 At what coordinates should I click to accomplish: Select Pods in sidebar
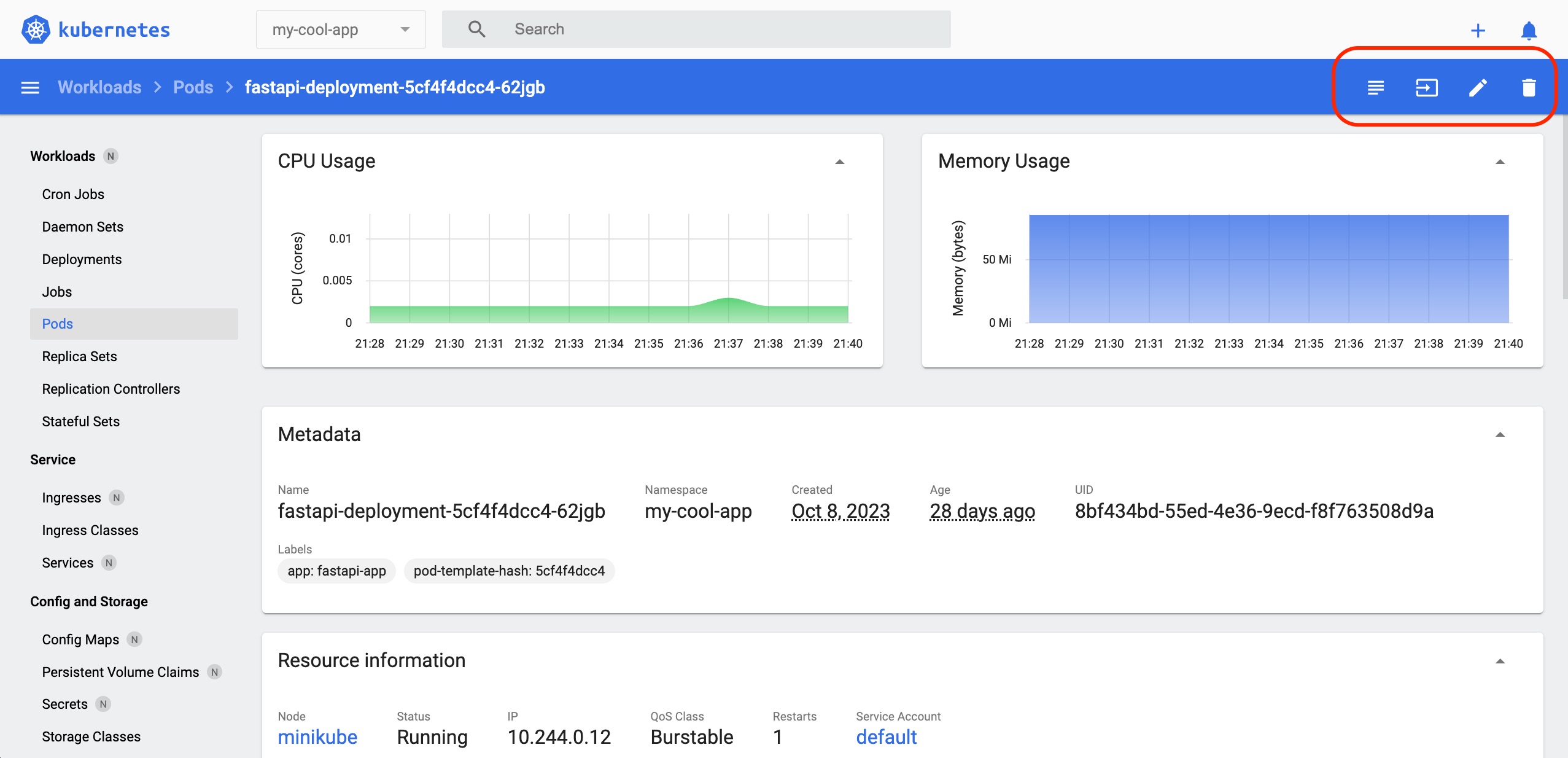(134, 324)
